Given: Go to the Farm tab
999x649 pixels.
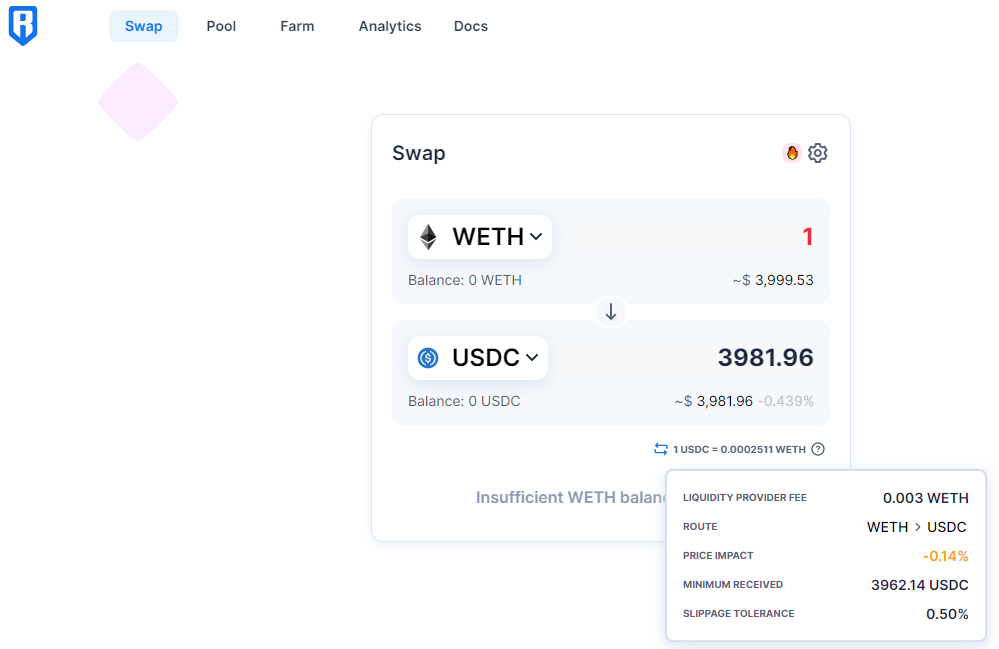Looking at the screenshot, I should 297,26.
